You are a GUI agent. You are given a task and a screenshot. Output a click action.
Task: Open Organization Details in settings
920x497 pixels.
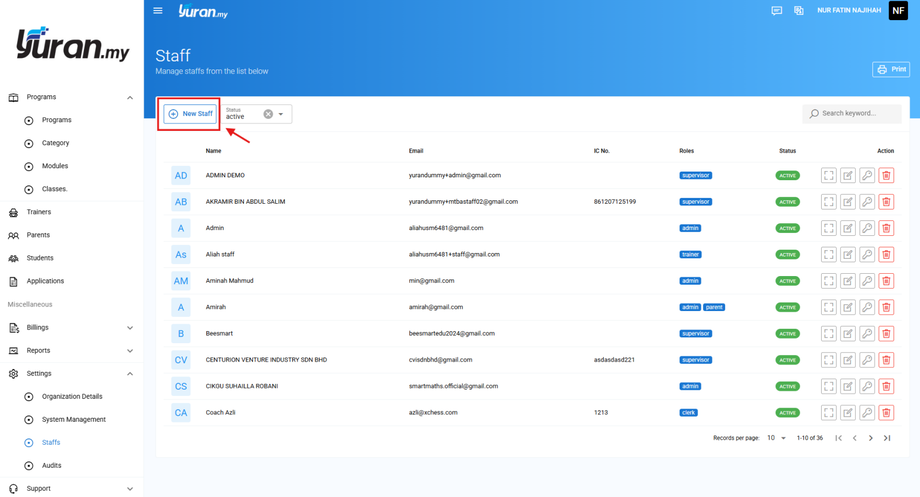pos(72,397)
